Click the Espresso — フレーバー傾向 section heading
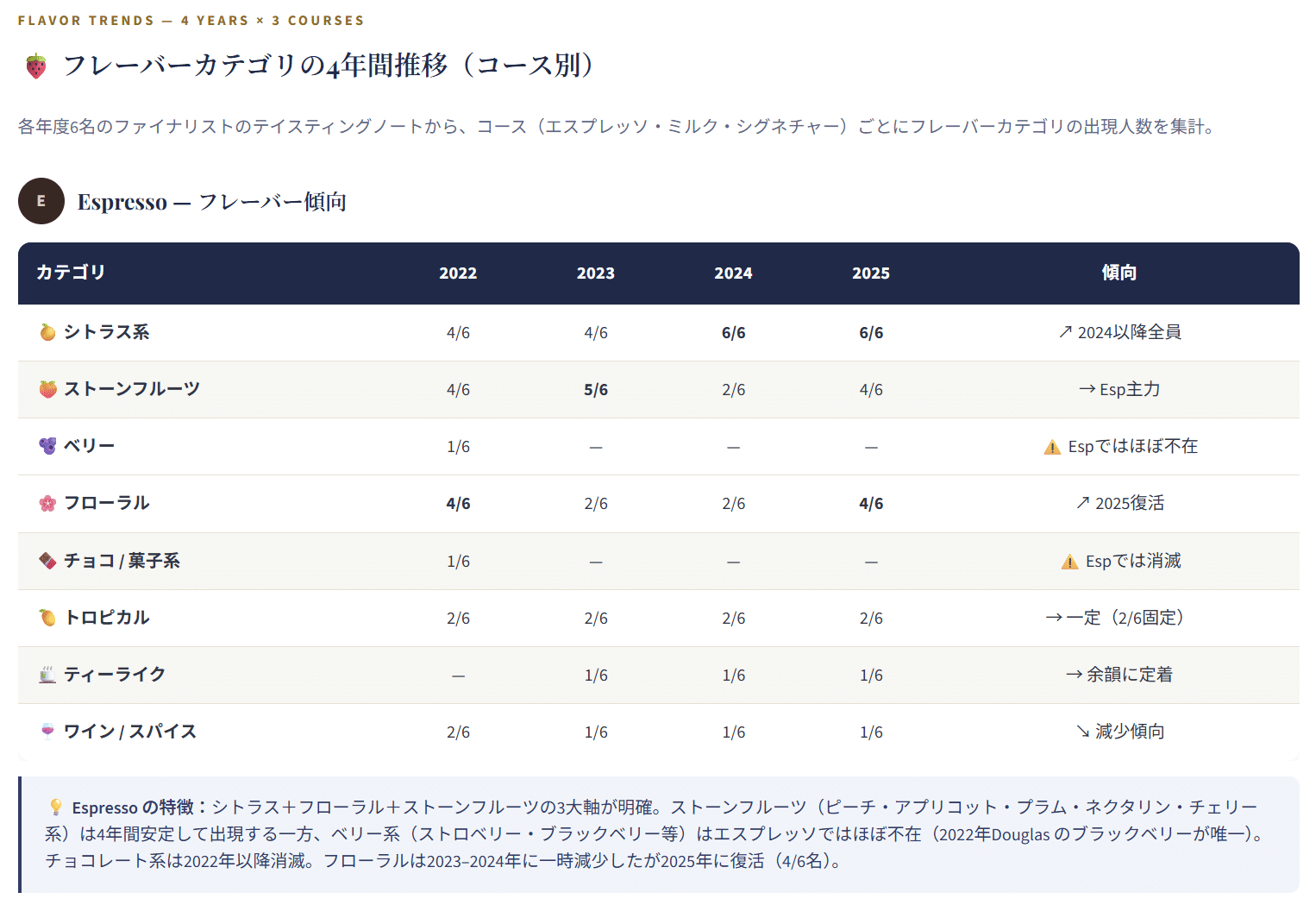1316x905 pixels. click(x=212, y=202)
